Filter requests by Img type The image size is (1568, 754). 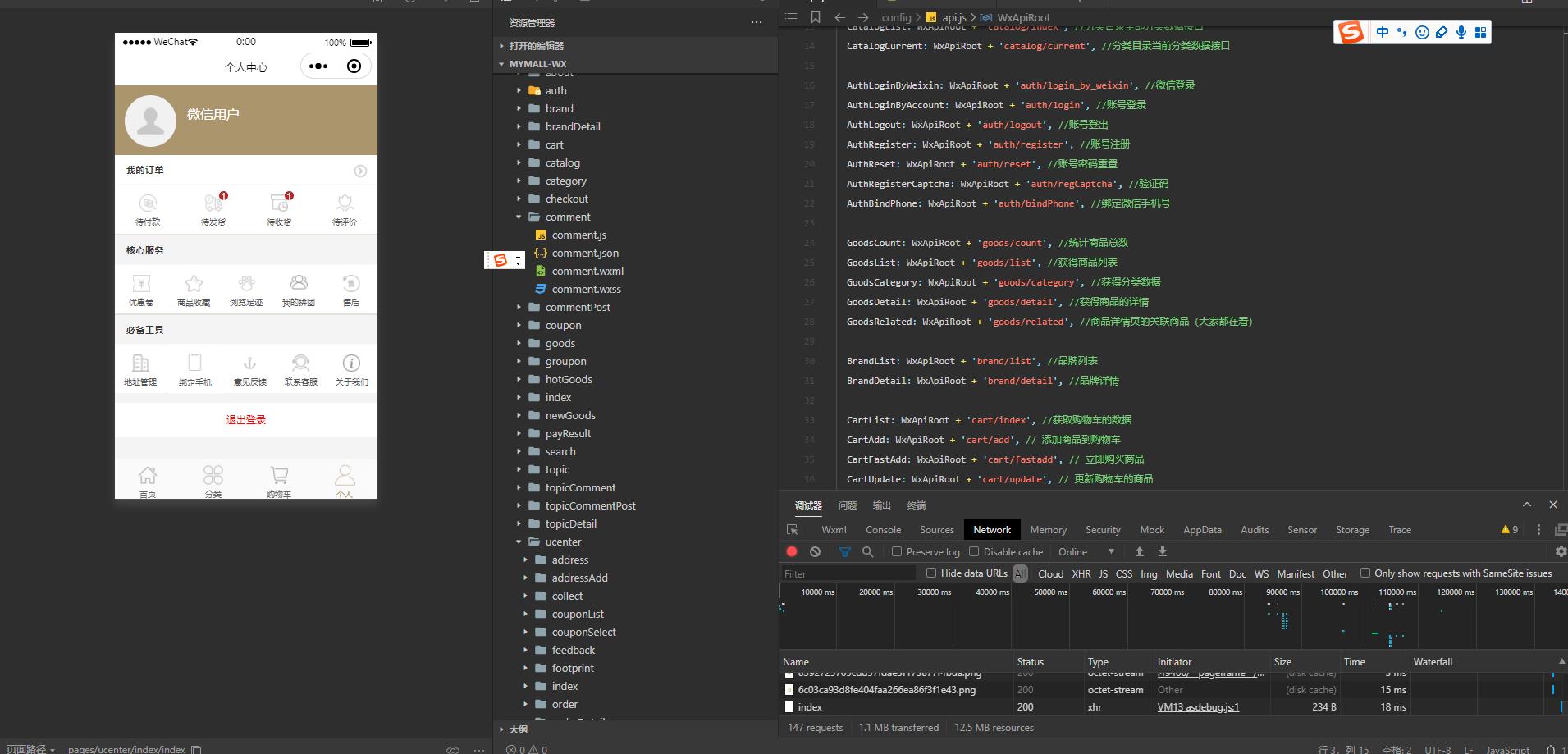[x=1149, y=573]
